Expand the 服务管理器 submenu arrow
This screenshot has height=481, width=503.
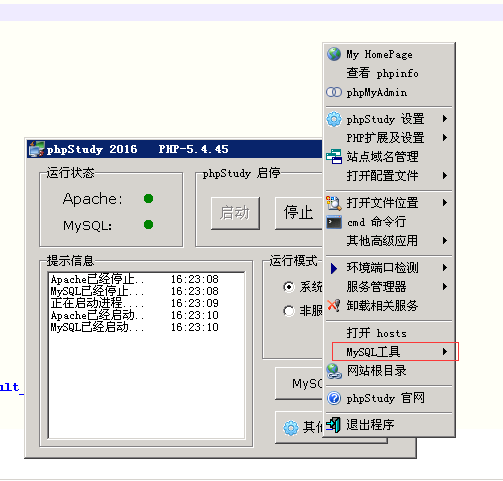click(445, 286)
